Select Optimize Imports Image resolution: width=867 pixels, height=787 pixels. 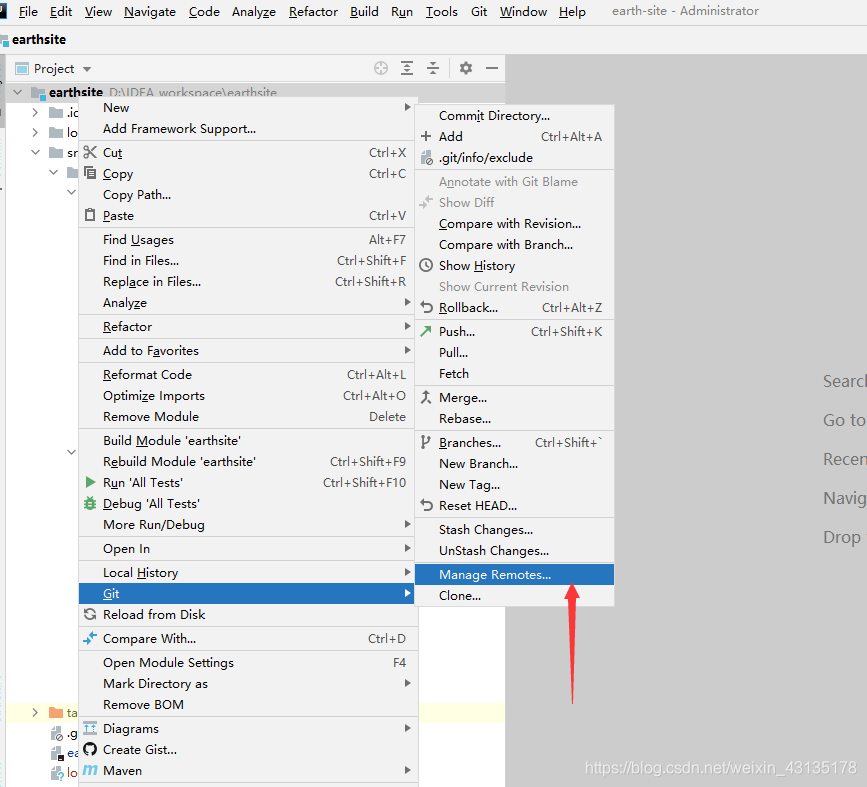click(x=247, y=395)
